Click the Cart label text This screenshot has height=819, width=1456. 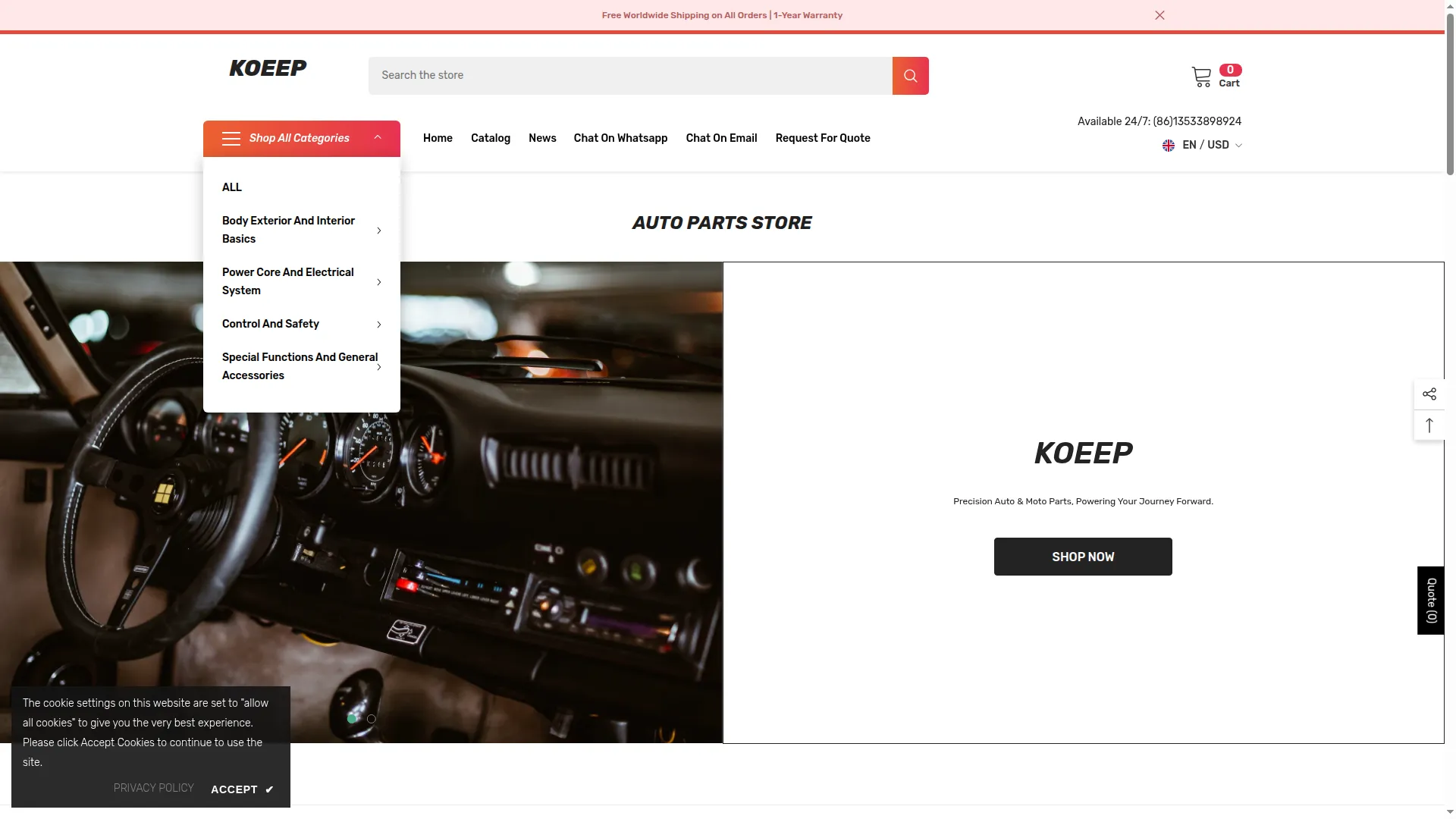coord(1229,83)
